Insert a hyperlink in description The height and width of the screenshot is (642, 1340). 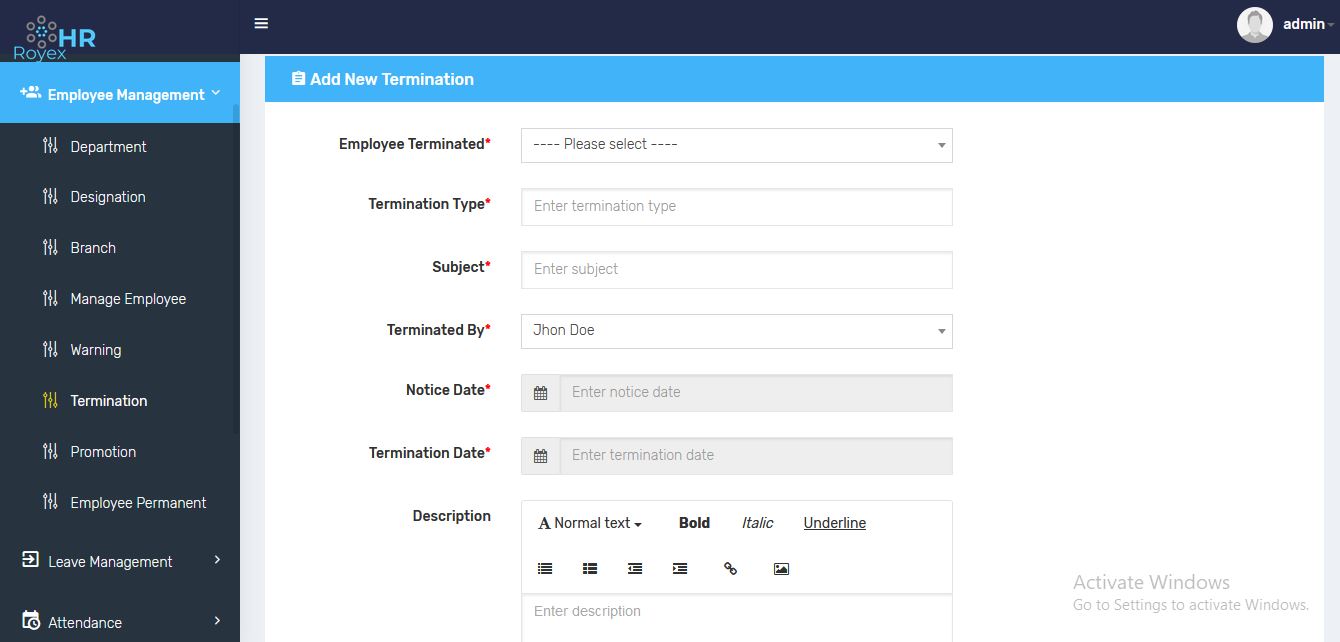click(730, 568)
